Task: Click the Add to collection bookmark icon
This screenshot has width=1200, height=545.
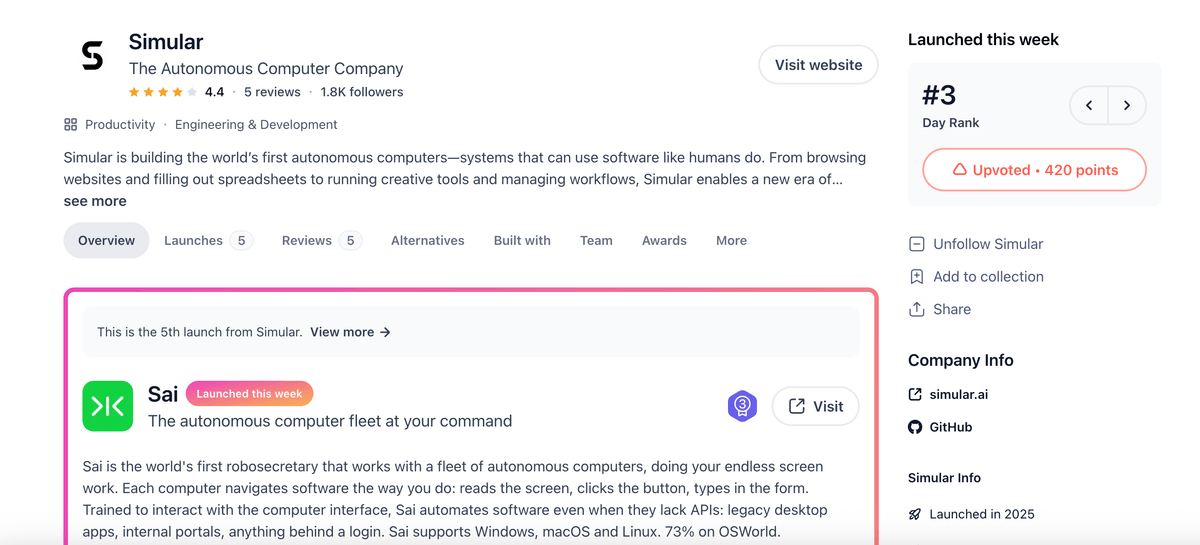Action: [916, 277]
